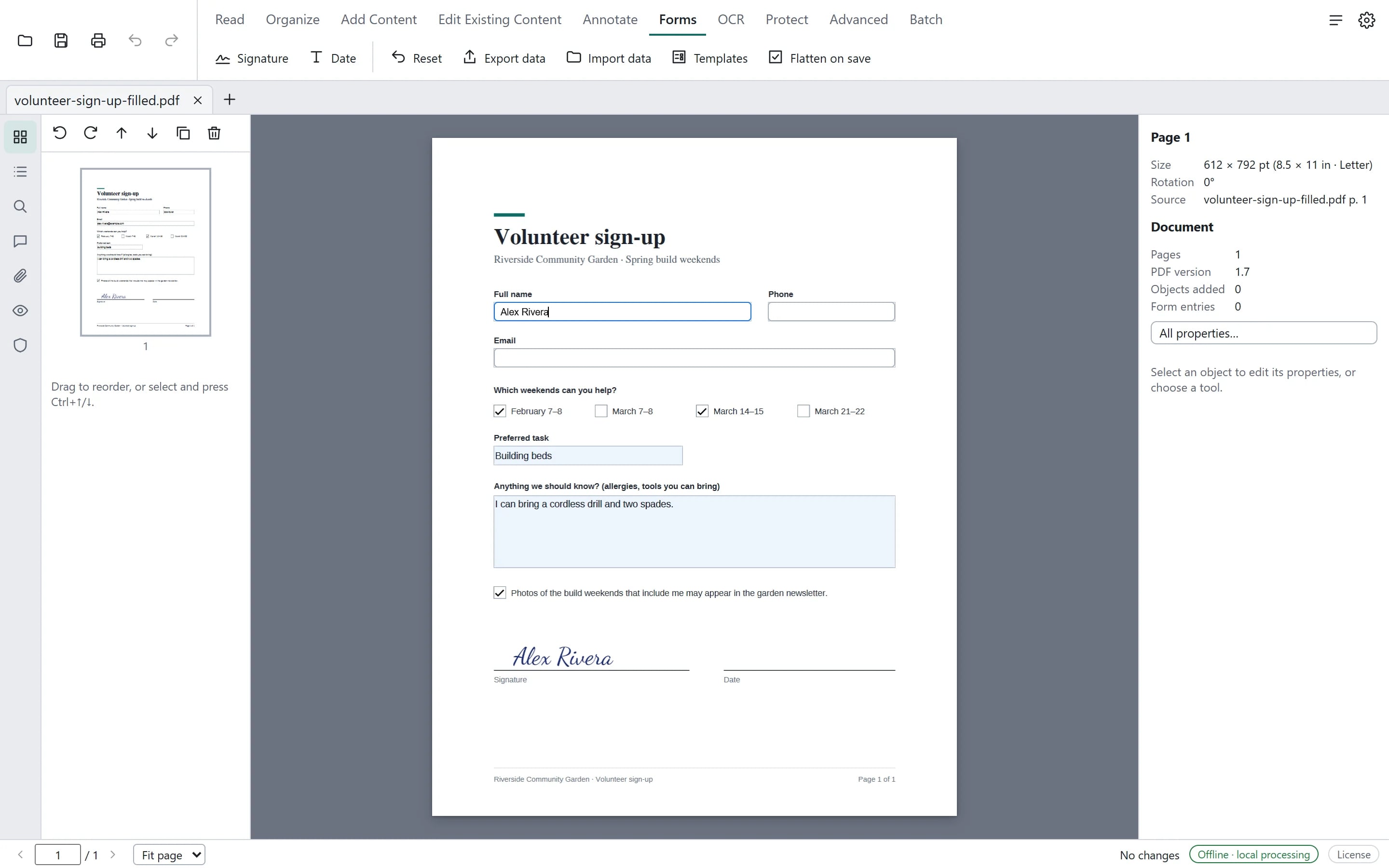Move the selected page up
This screenshot has height=868, width=1389.
122,133
